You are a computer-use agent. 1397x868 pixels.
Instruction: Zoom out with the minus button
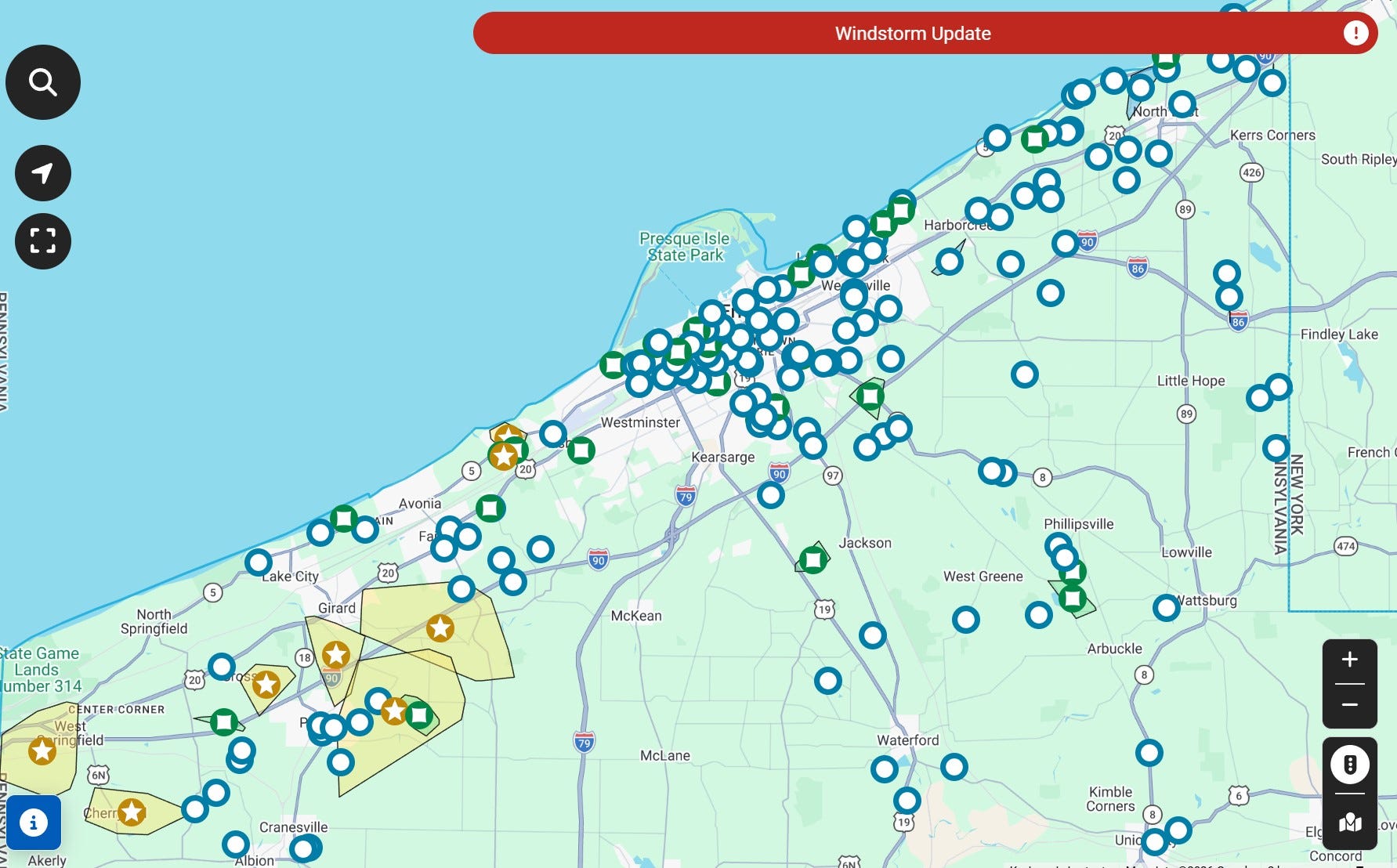click(1349, 705)
